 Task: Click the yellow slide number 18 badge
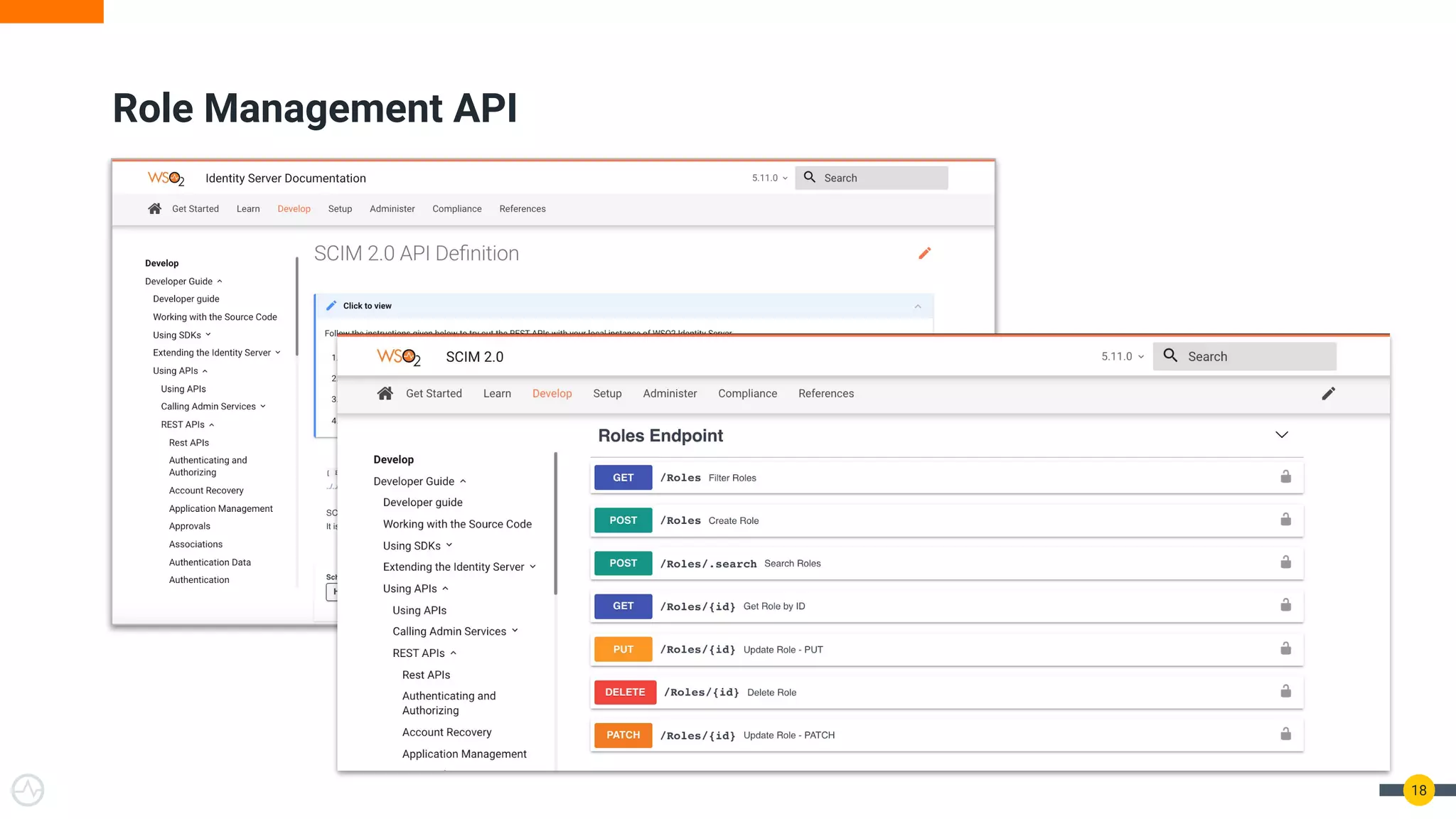[x=1418, y=790]
